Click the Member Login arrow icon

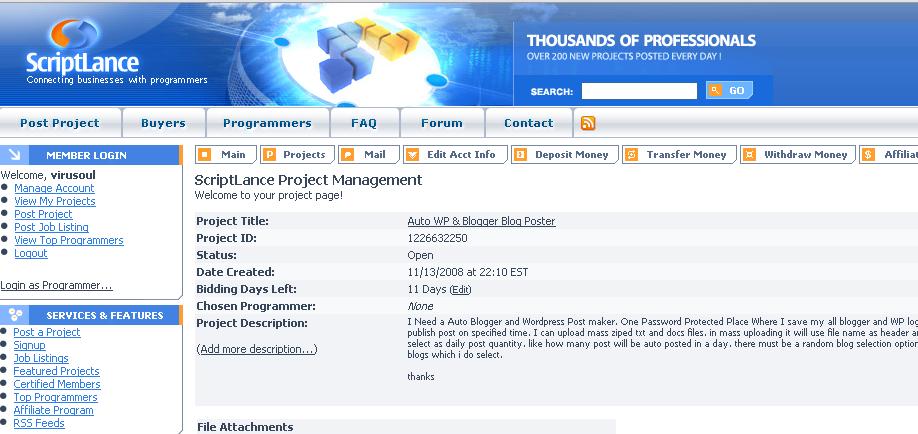click(15, 155)
